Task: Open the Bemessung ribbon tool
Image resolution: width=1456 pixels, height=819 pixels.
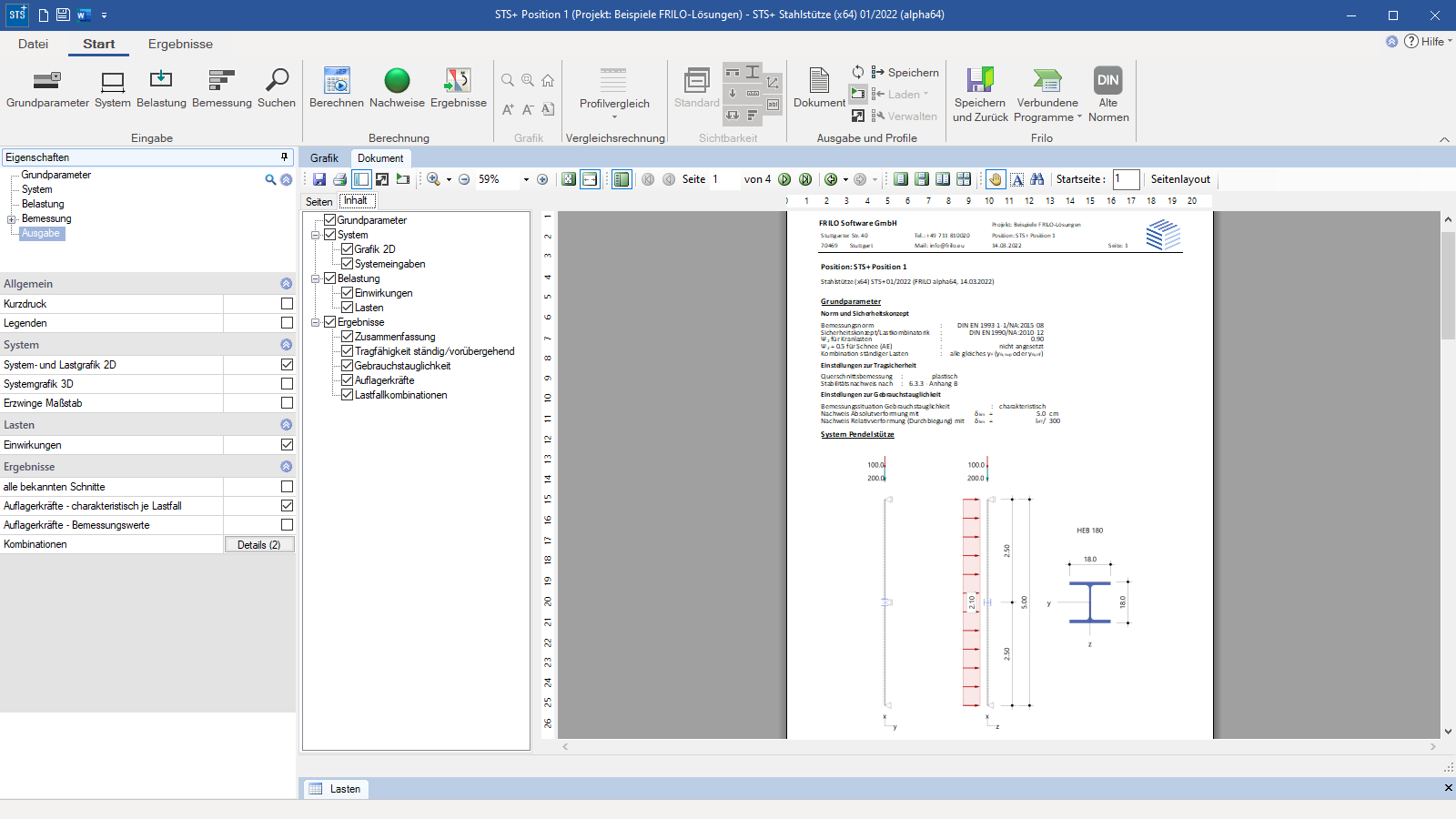Action: pyautogui.click(x=222, y=88)
